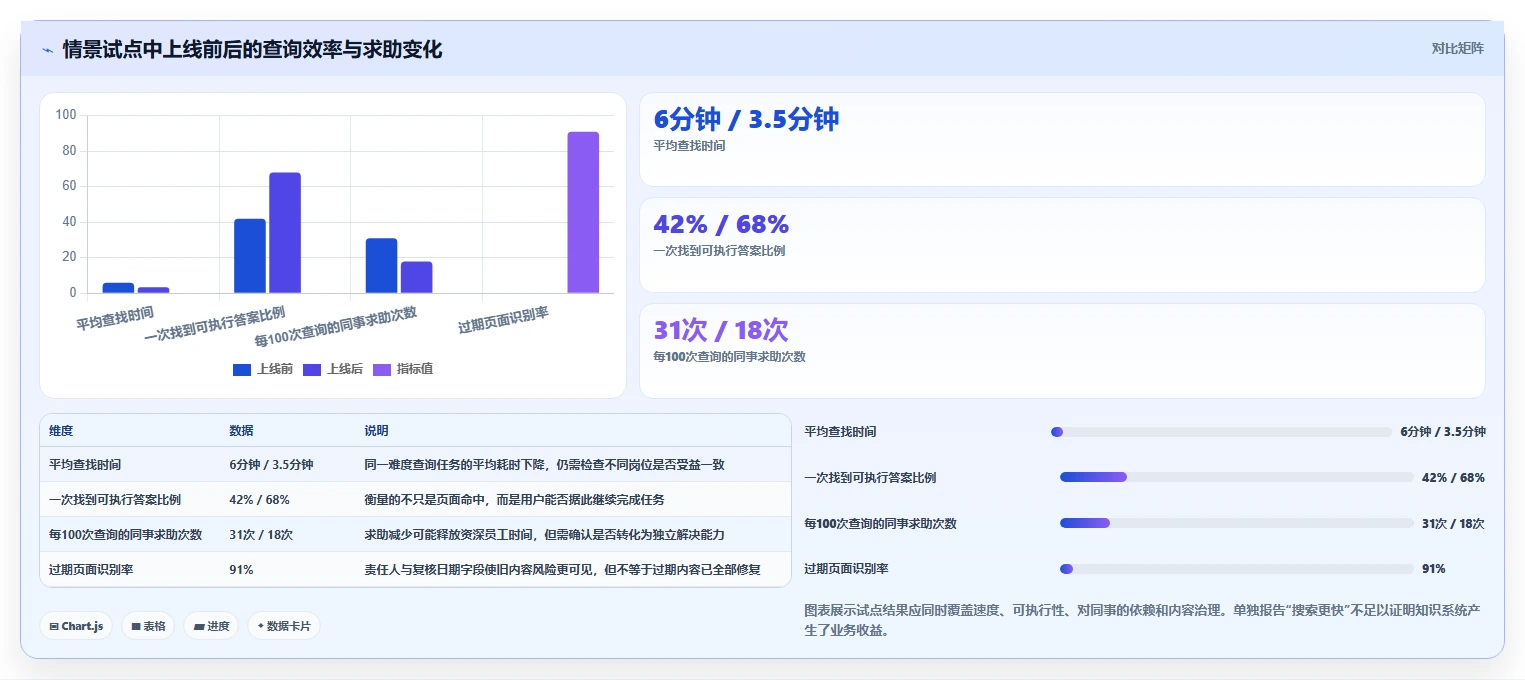Click the sparkle icon in 数据卡片 chip
This screenshot has height=680, width=1525.
260,626
